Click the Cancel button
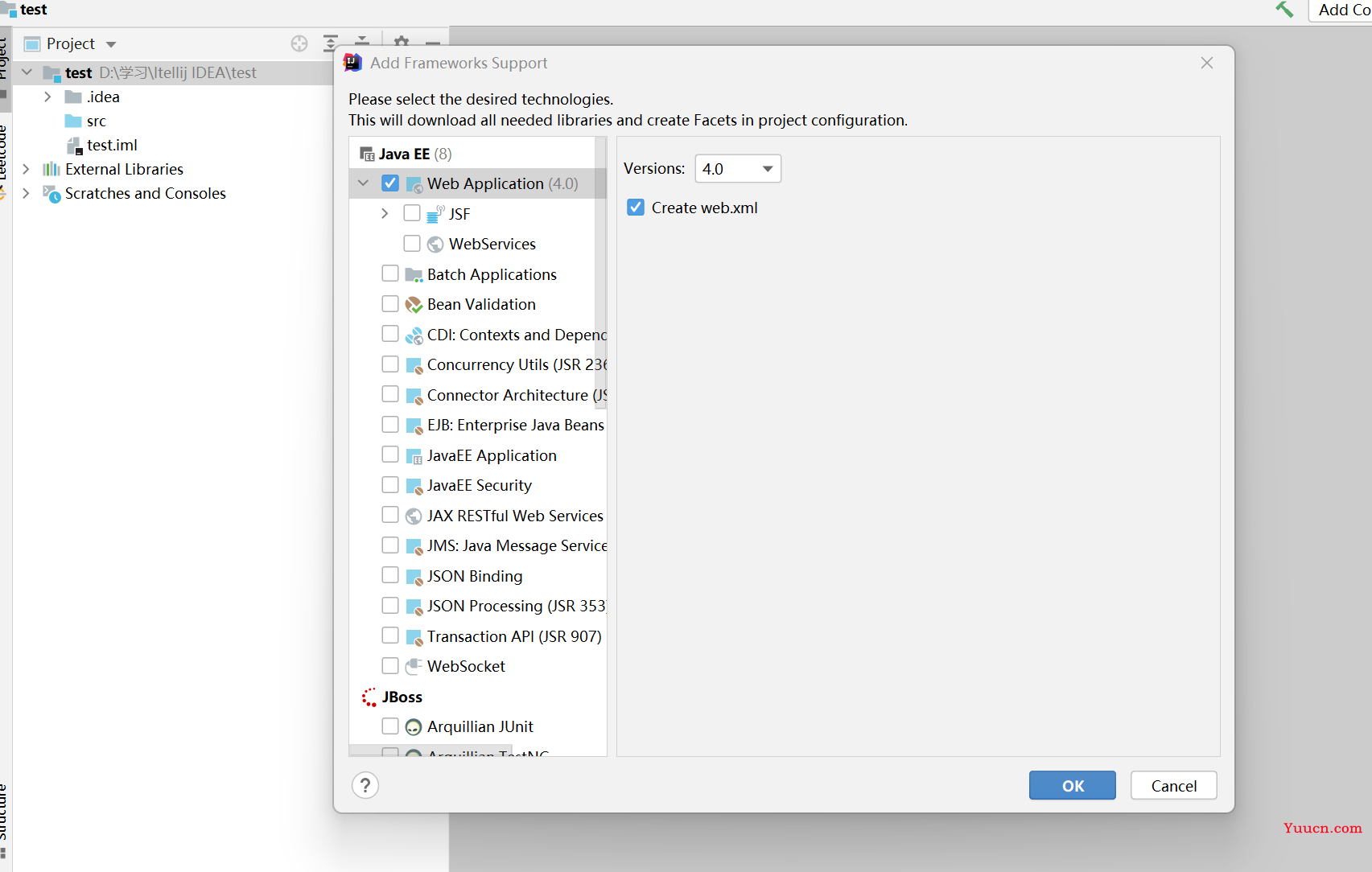 pyautogui.click(x=1173, y=785)
